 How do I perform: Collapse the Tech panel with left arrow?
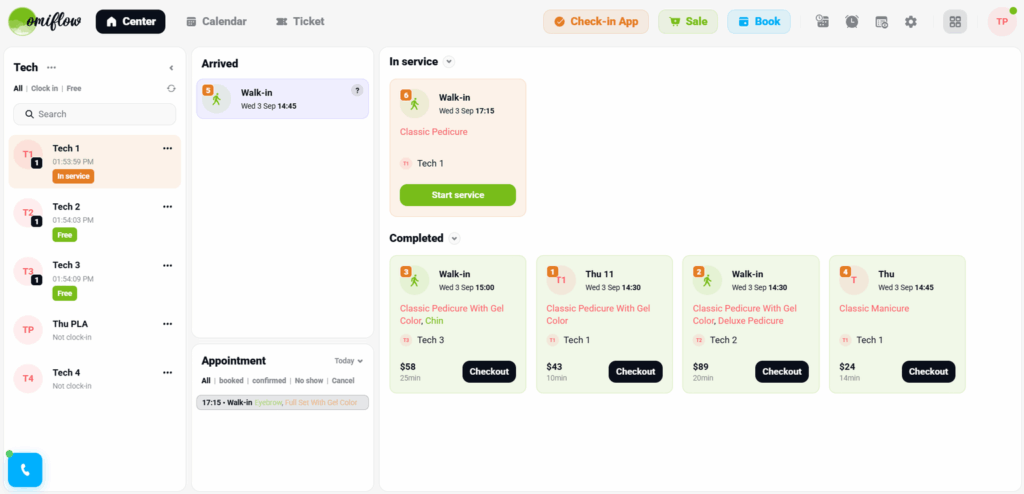171,68
